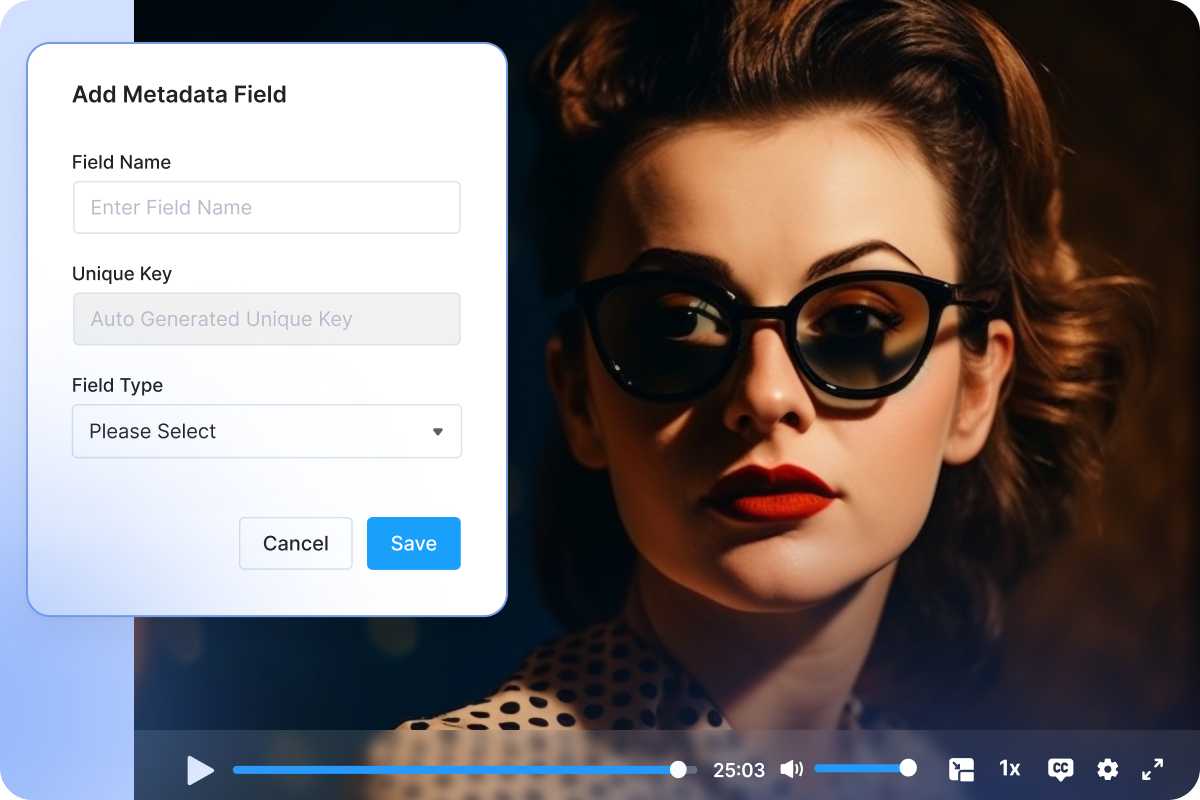
Task: Toggle closed captions with the CC icon
Action: (x=1060, y=769)
